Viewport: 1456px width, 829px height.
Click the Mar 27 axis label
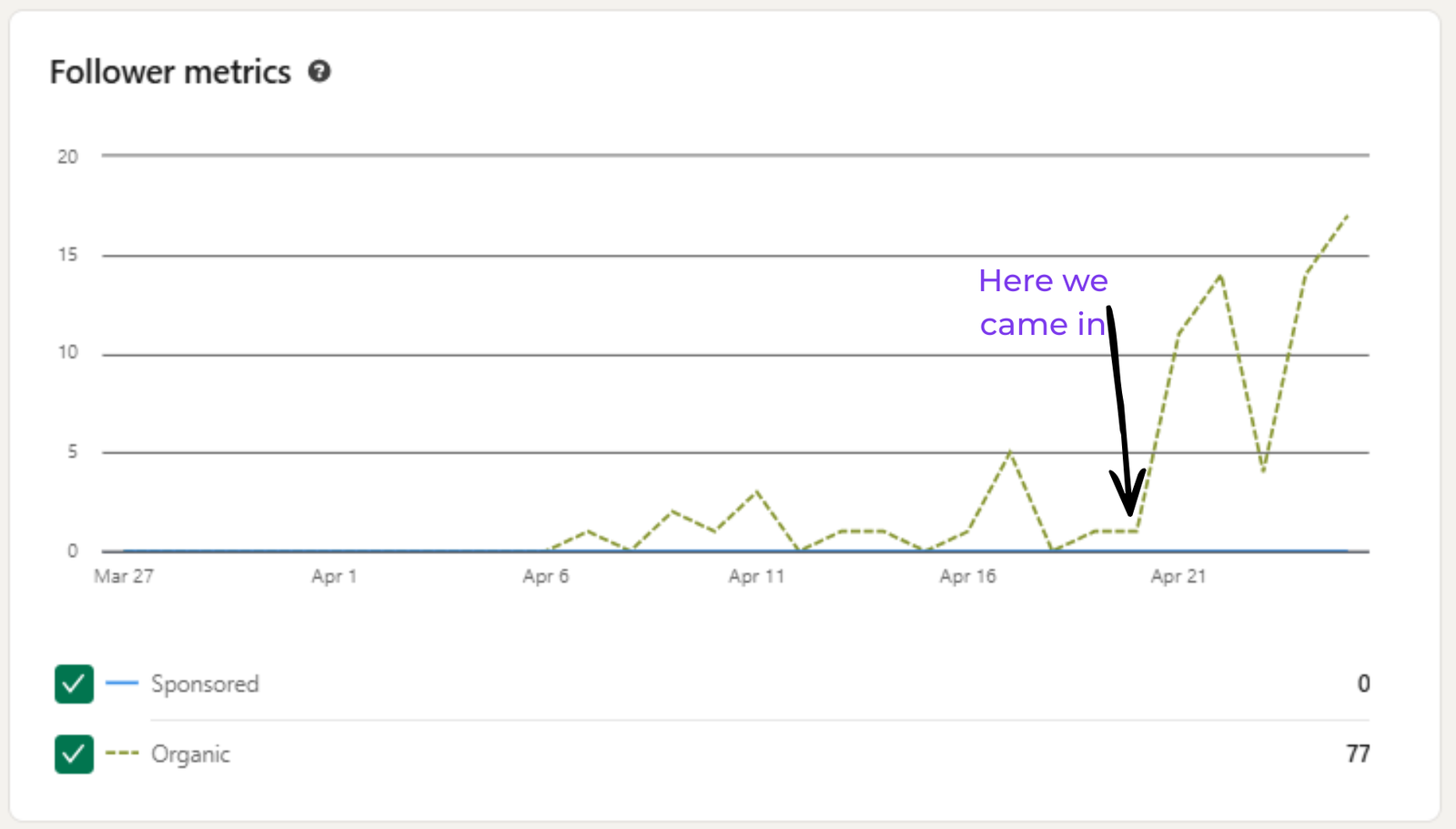click(x=124, y=576)
